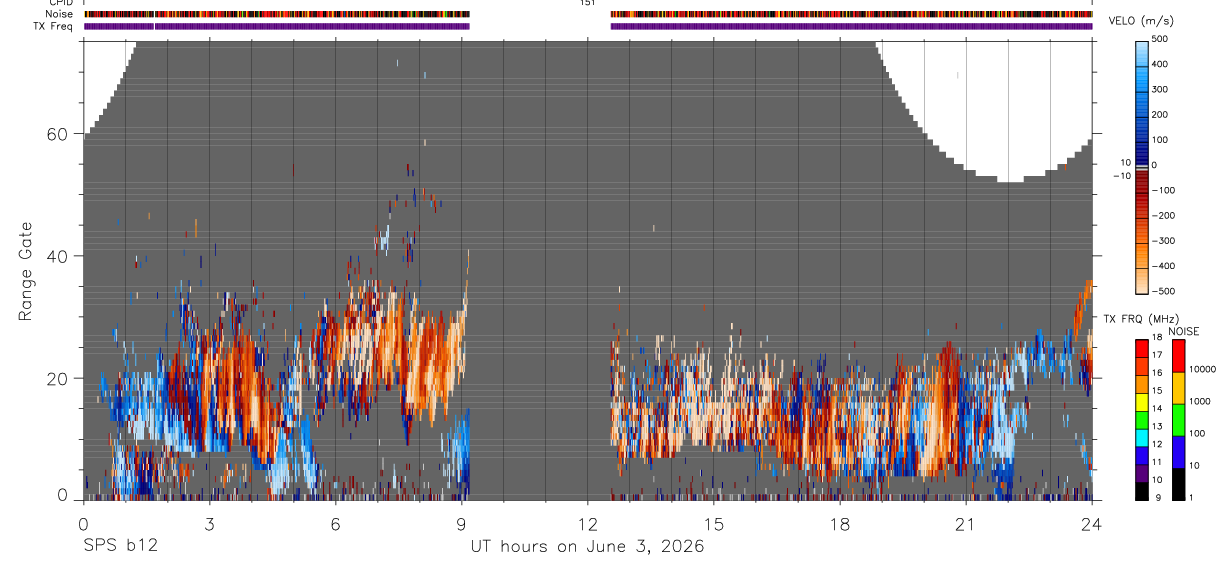Viewport: 1228px width, 567px height.
Task: Click the '-10' label left of VELO colorbar
Action: 1122,176
